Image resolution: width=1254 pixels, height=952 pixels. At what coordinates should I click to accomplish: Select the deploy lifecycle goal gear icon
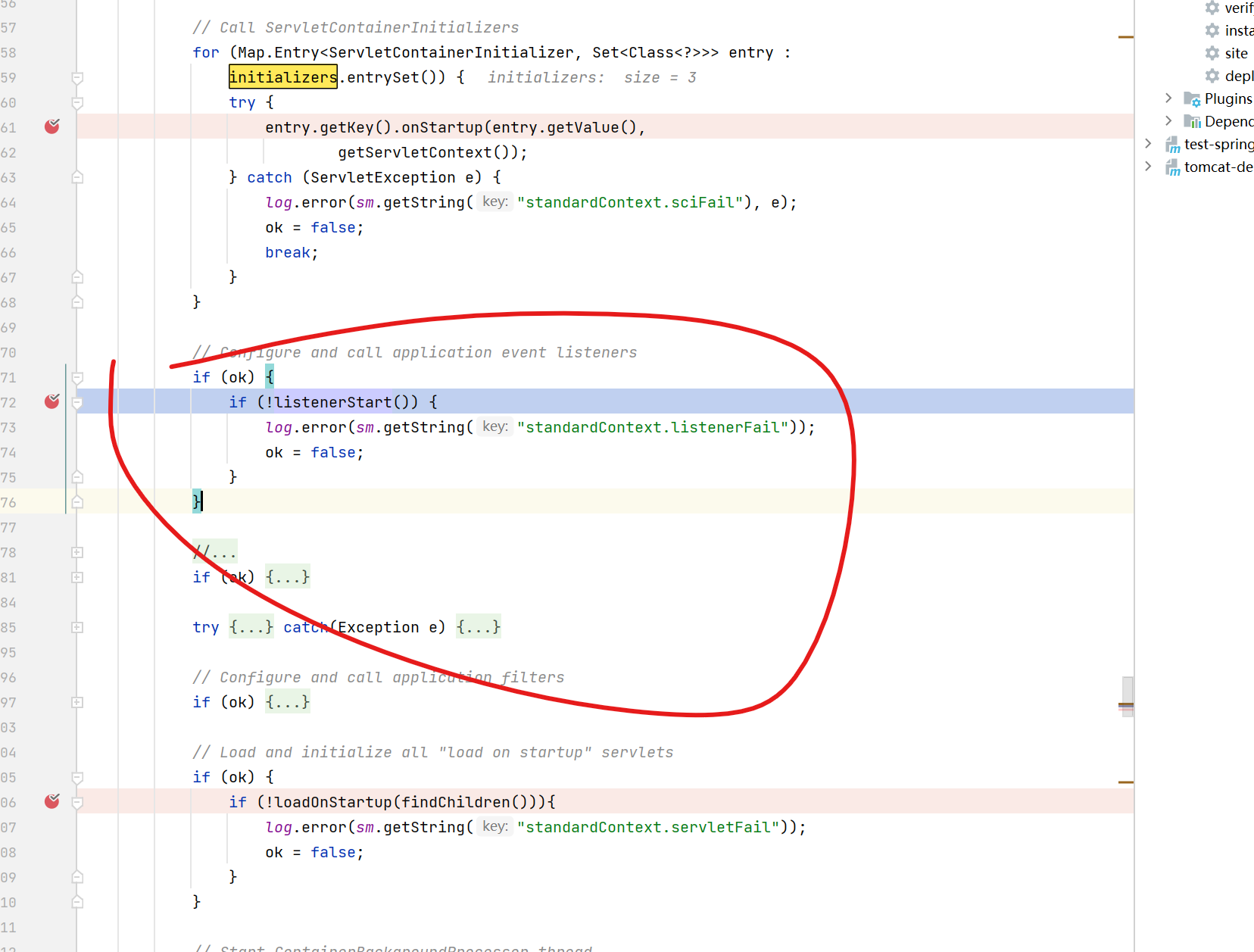tap(1212, 76)
